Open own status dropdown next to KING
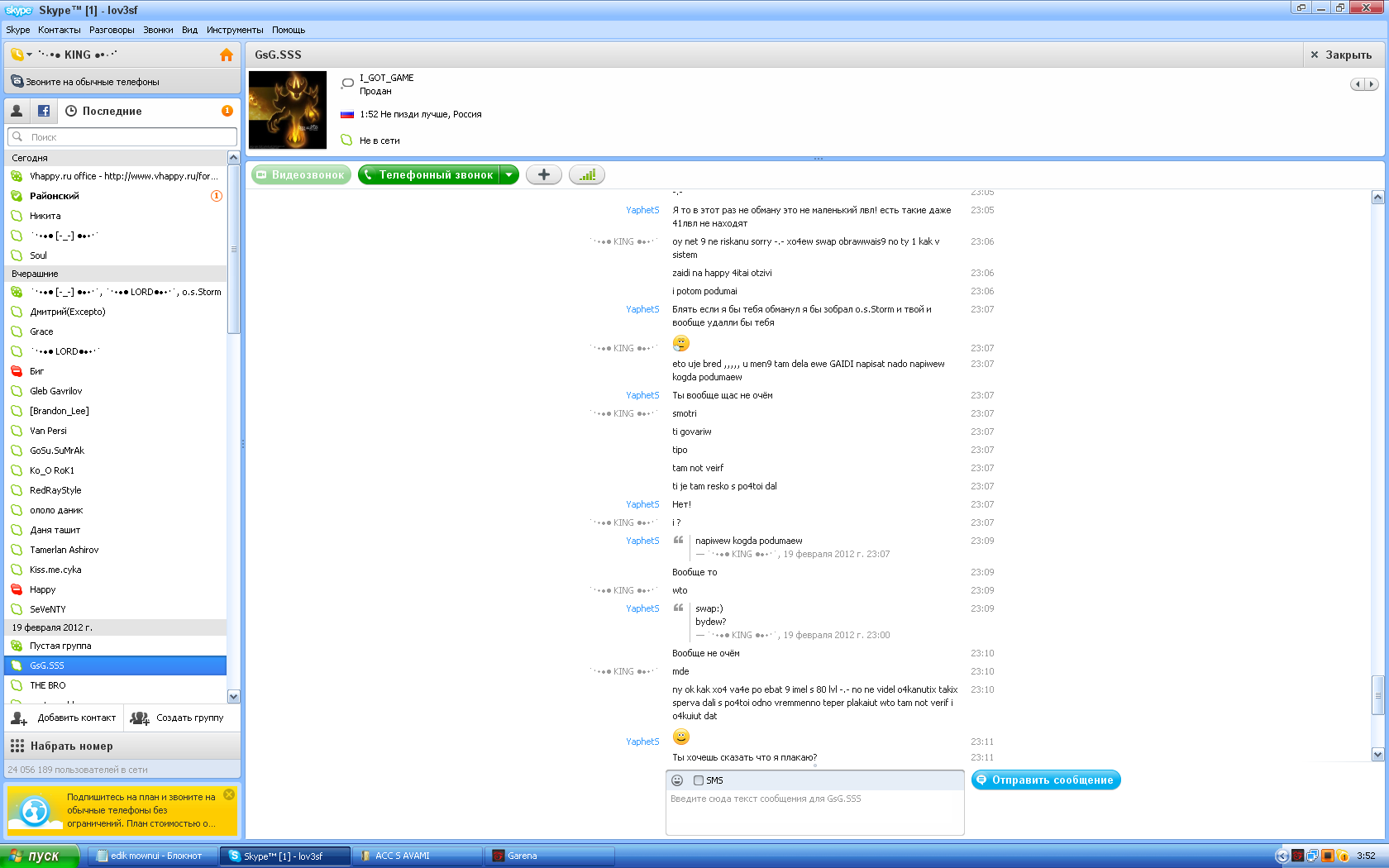Screen dimensions: 1389x868 point(21,55)
